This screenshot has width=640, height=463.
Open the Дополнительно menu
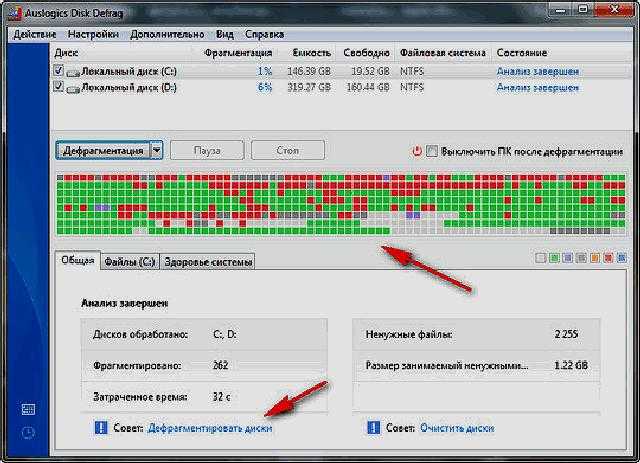(167, 34)
